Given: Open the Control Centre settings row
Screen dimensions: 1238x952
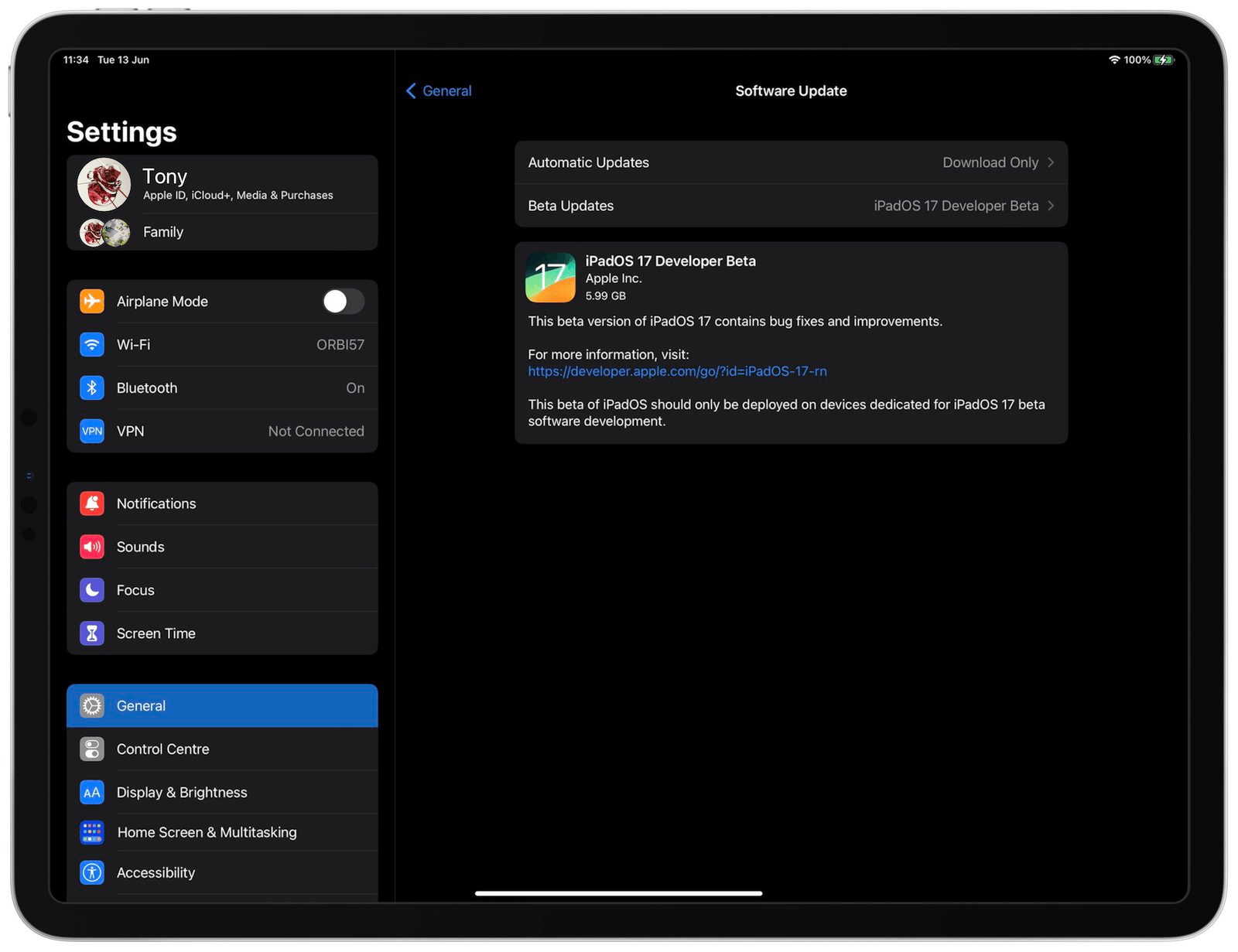Looking at the screenshot, I should point(222,749).
